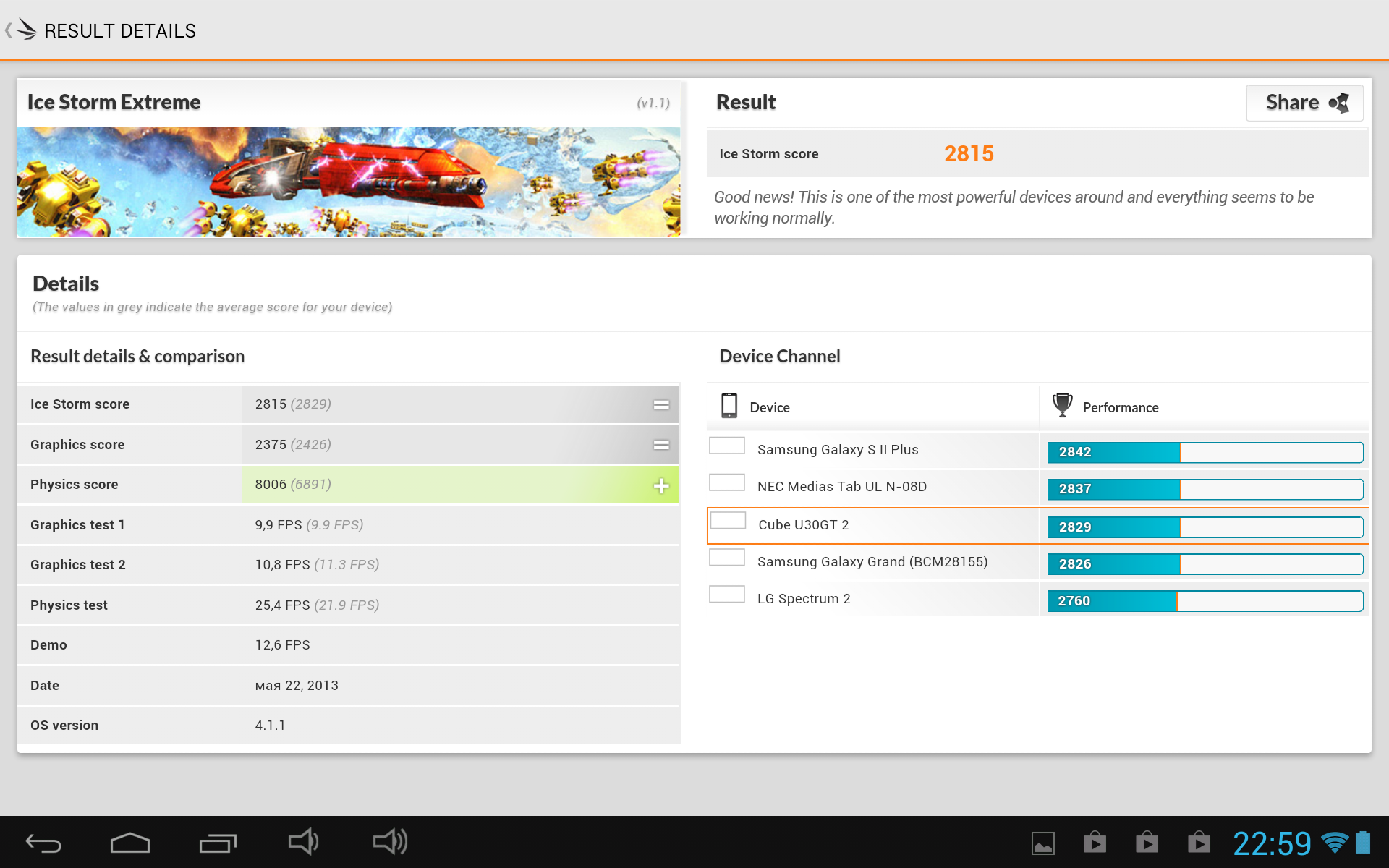1389x868 pixels.
Task: Select the Cube U30GT 2 device name
Action: click(804, 525)
